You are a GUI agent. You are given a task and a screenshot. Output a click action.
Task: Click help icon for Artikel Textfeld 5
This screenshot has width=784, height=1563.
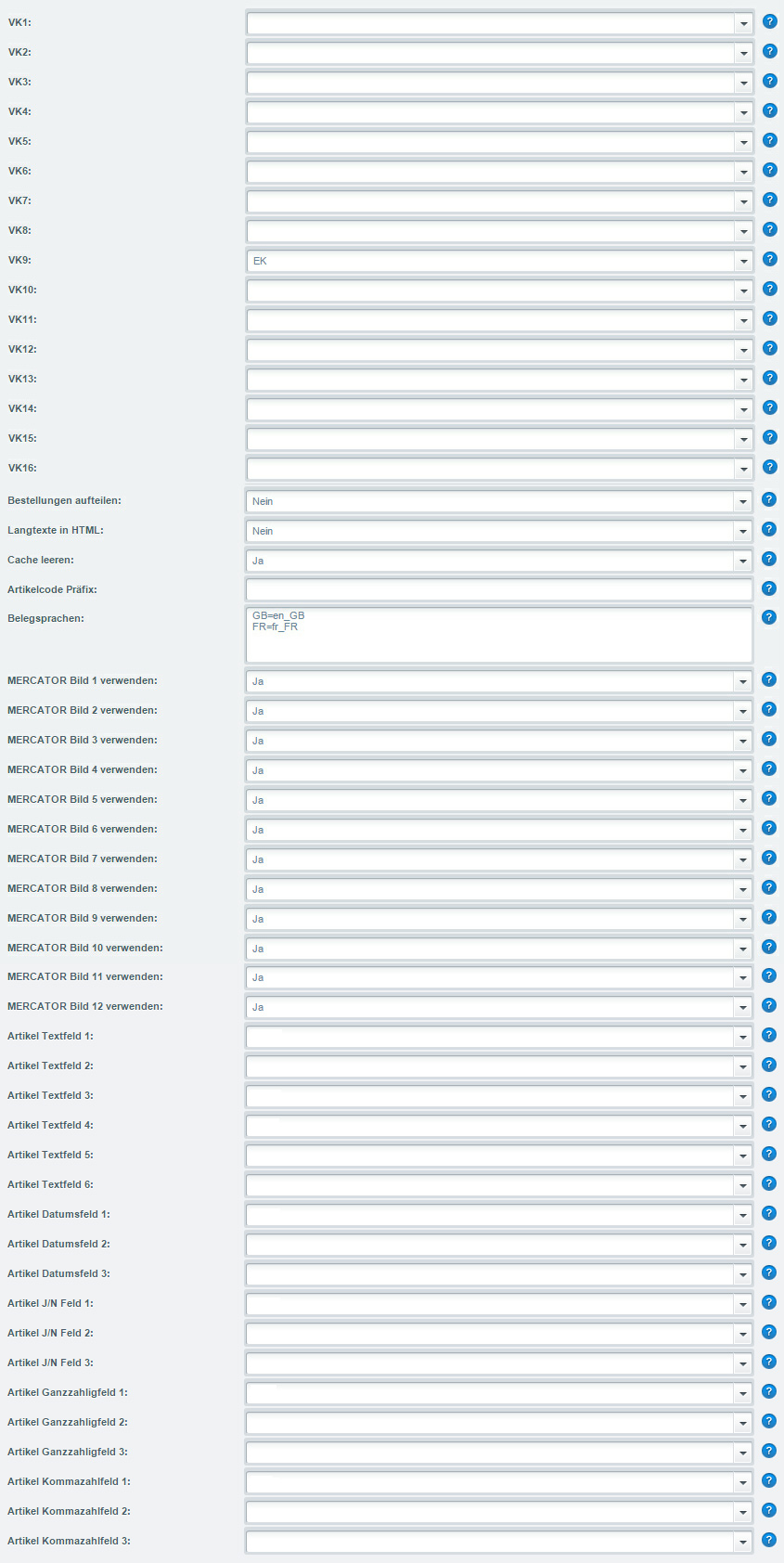click(x=769, y=1154)
